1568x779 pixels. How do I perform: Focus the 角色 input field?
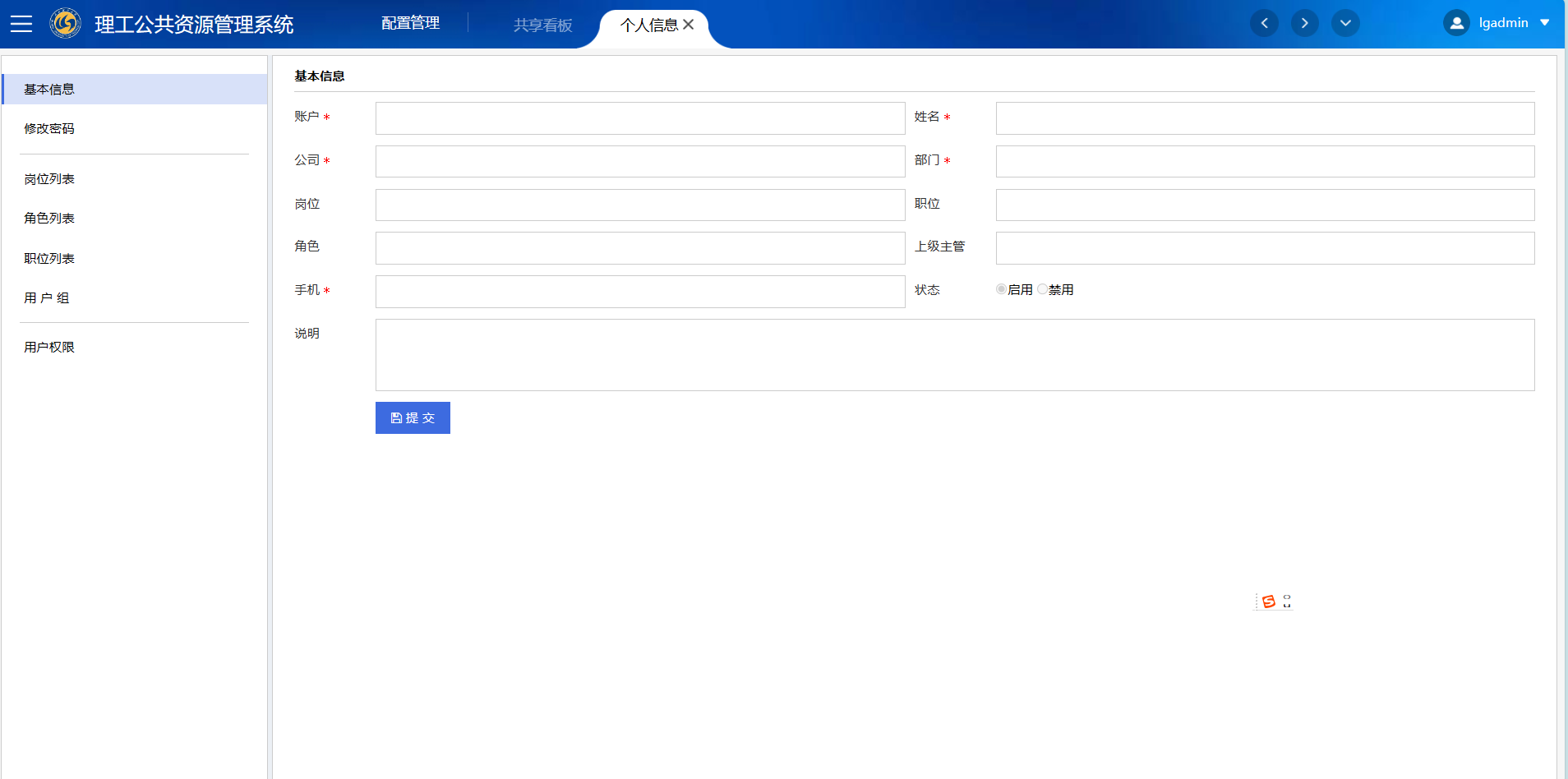(x=640, y=248)
